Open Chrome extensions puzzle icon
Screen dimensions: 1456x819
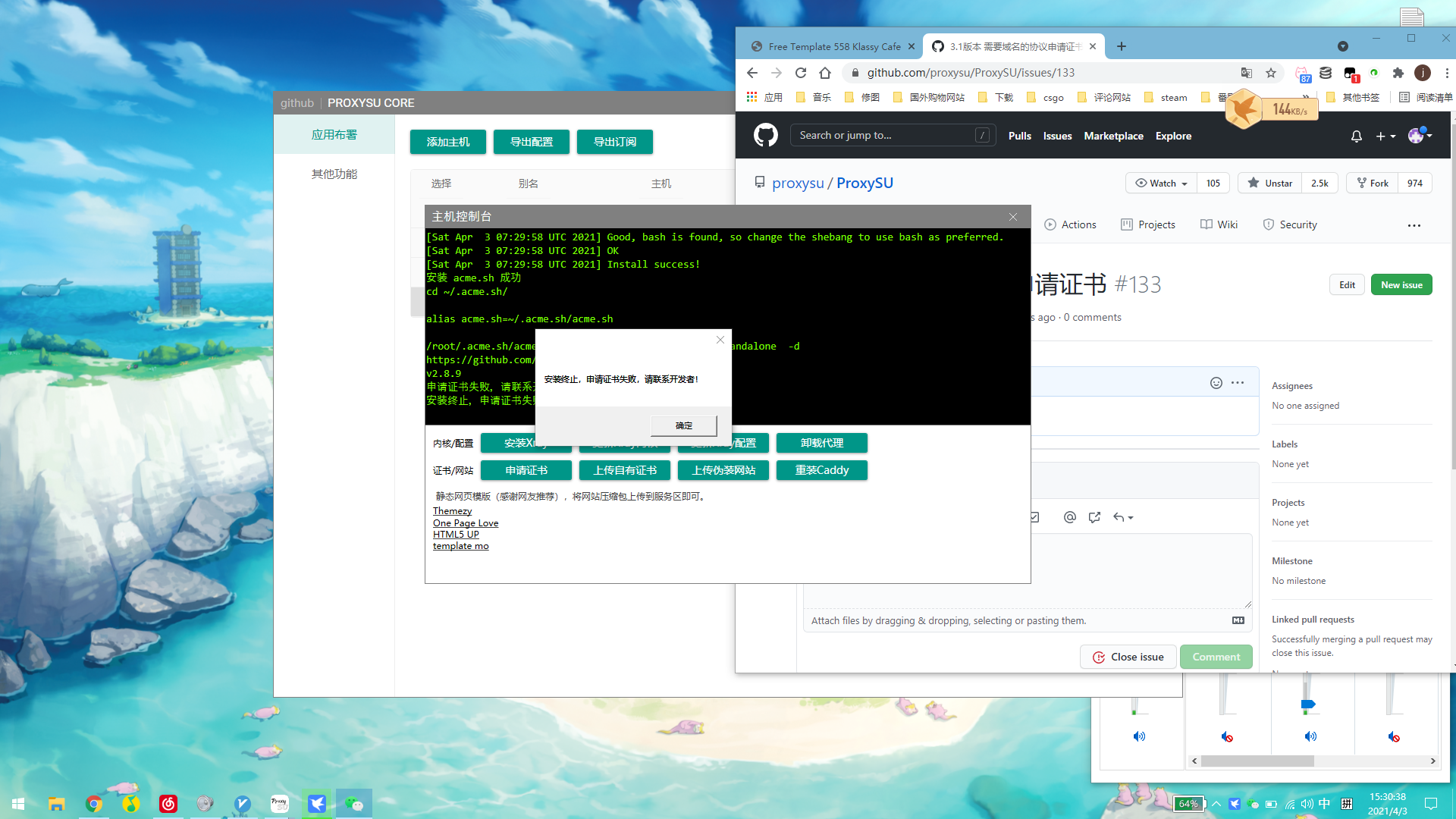[1398, 73]
